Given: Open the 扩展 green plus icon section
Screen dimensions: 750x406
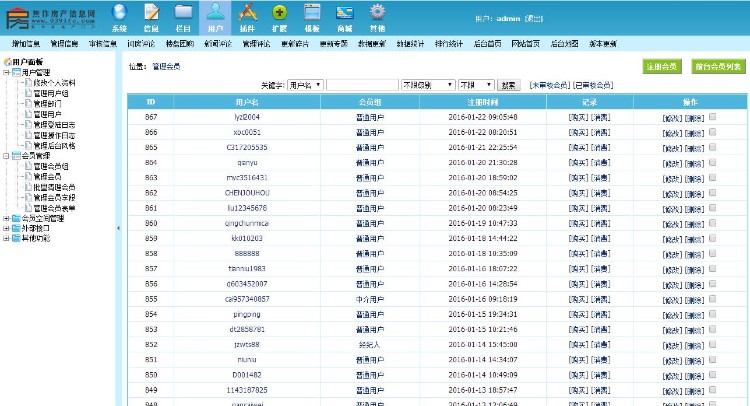Looking at the screenshot, I should click(279, 18).
